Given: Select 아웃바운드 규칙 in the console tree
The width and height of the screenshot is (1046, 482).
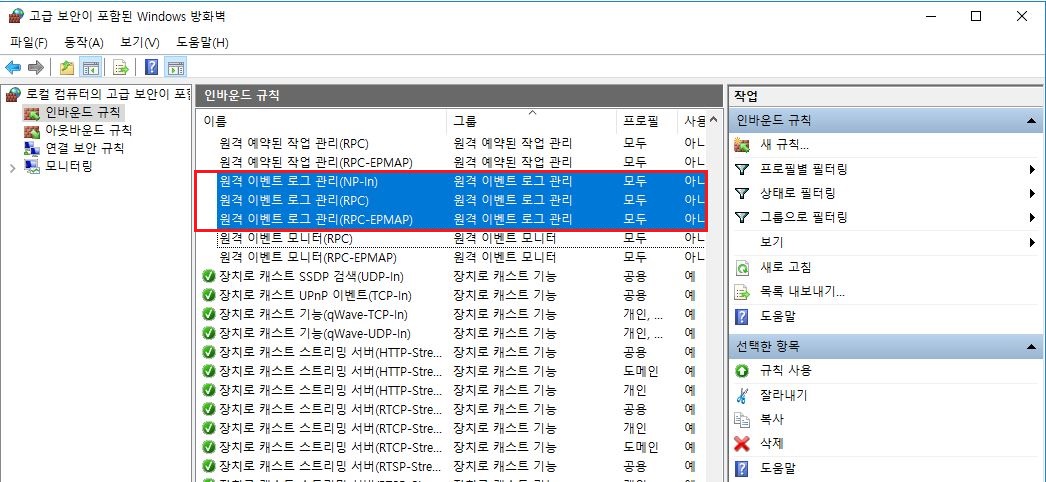Looking at the screenshot, I should tap(89, 129).
